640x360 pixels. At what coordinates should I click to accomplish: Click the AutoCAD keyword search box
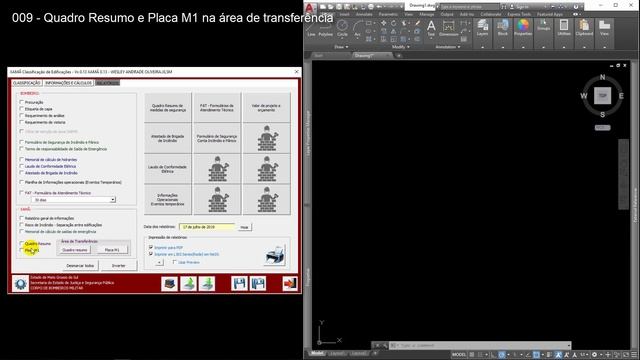point(469,7)
